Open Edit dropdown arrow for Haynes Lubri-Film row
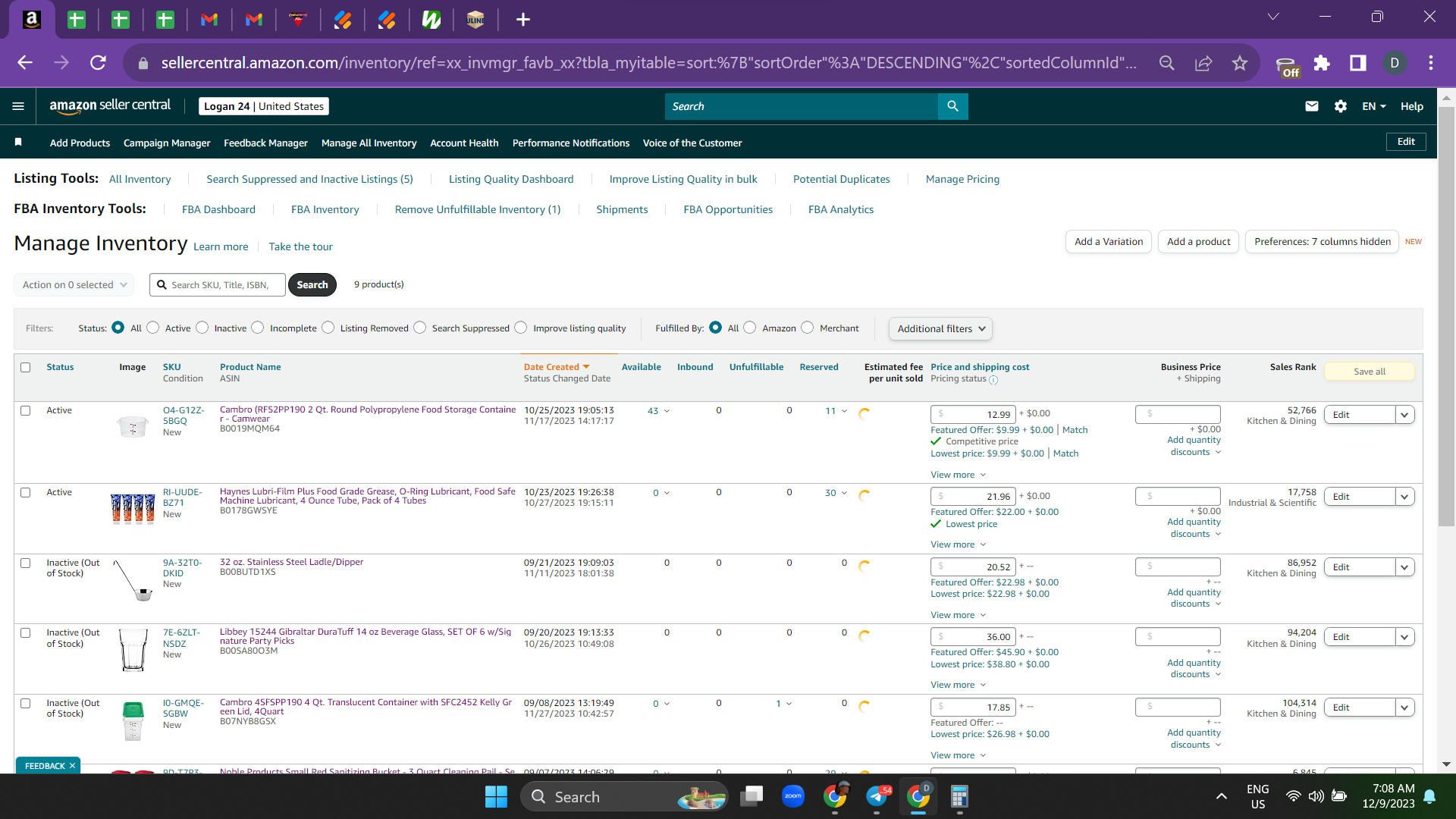1456x819 pixels. tap(1404, 497)
